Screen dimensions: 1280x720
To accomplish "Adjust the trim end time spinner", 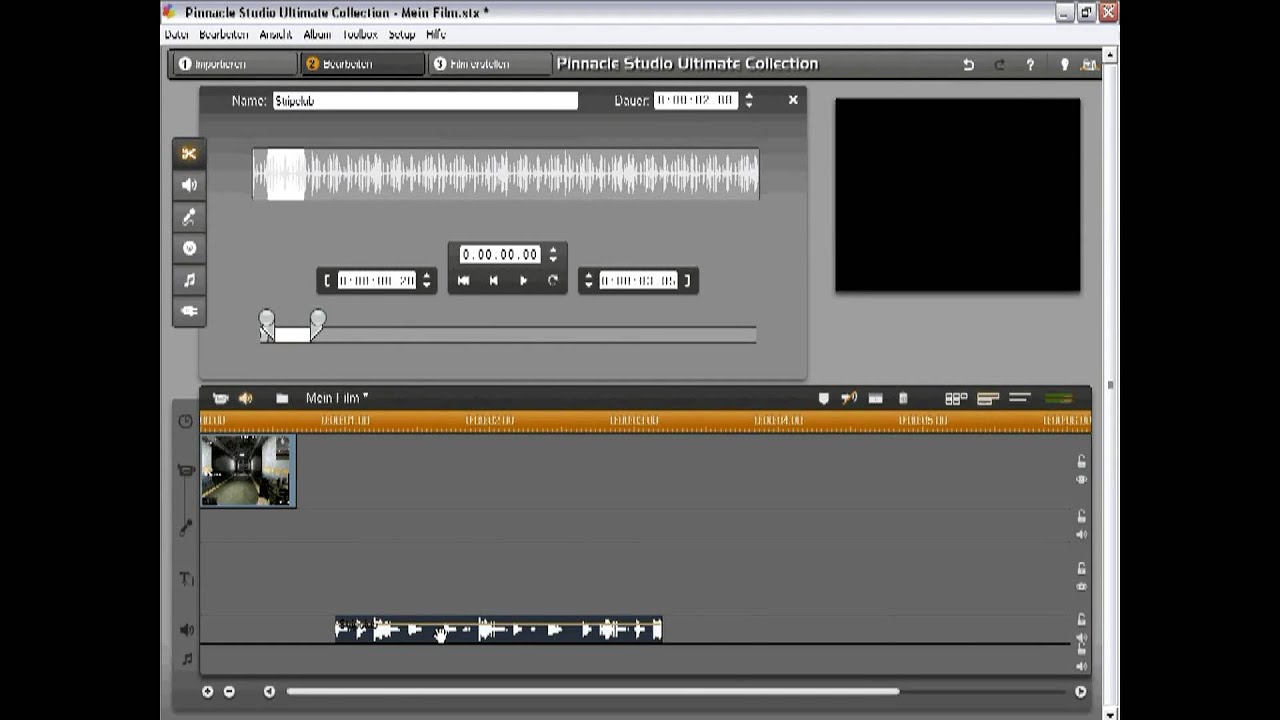I will pos(588,281).
